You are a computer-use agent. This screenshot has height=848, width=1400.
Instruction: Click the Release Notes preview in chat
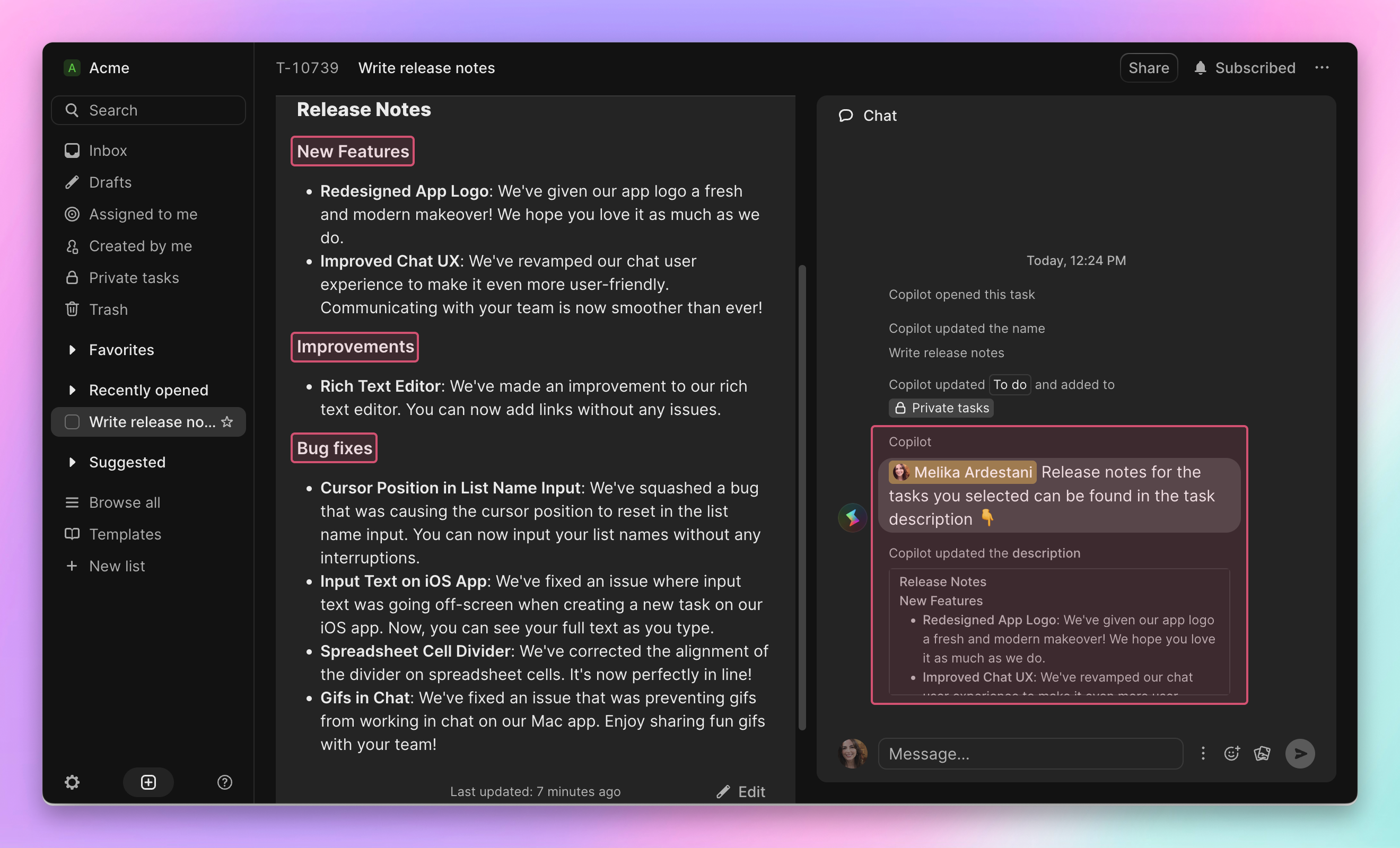pos(1059,632)
